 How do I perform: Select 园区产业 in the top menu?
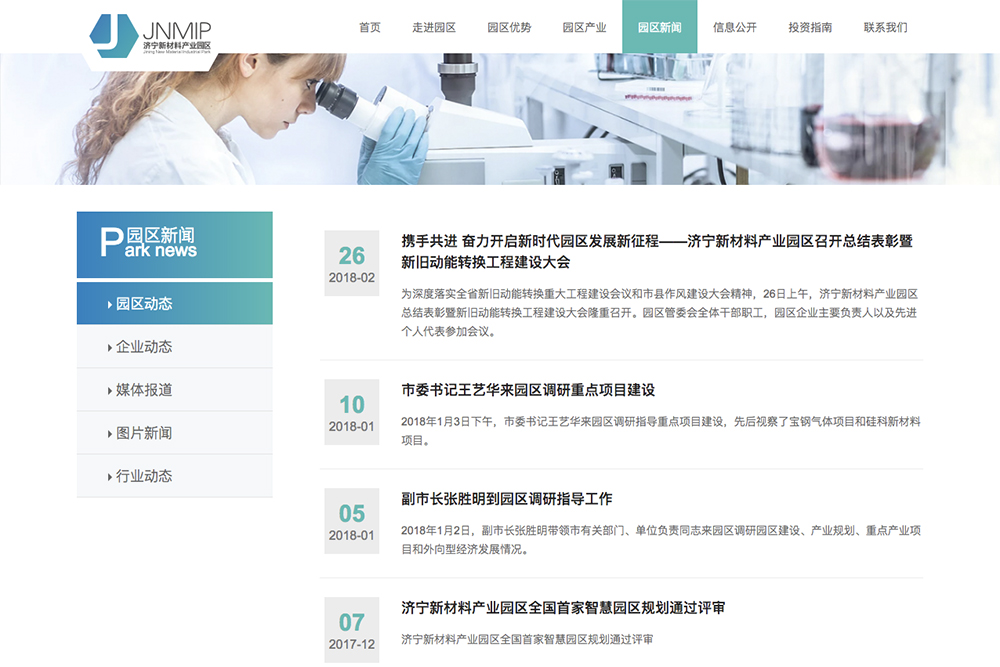click(584, 27)
